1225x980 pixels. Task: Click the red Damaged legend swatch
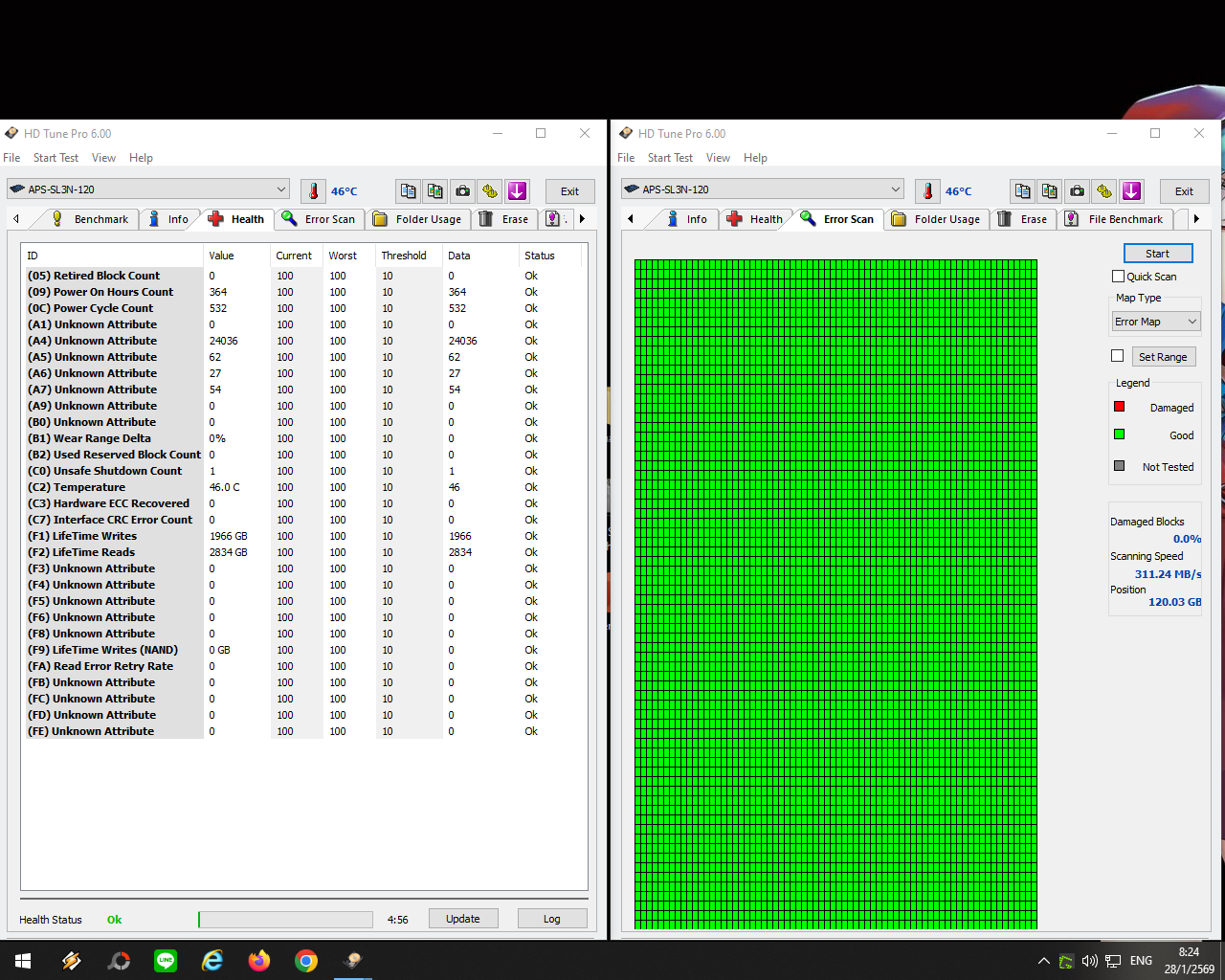[x=1119, y=407]
